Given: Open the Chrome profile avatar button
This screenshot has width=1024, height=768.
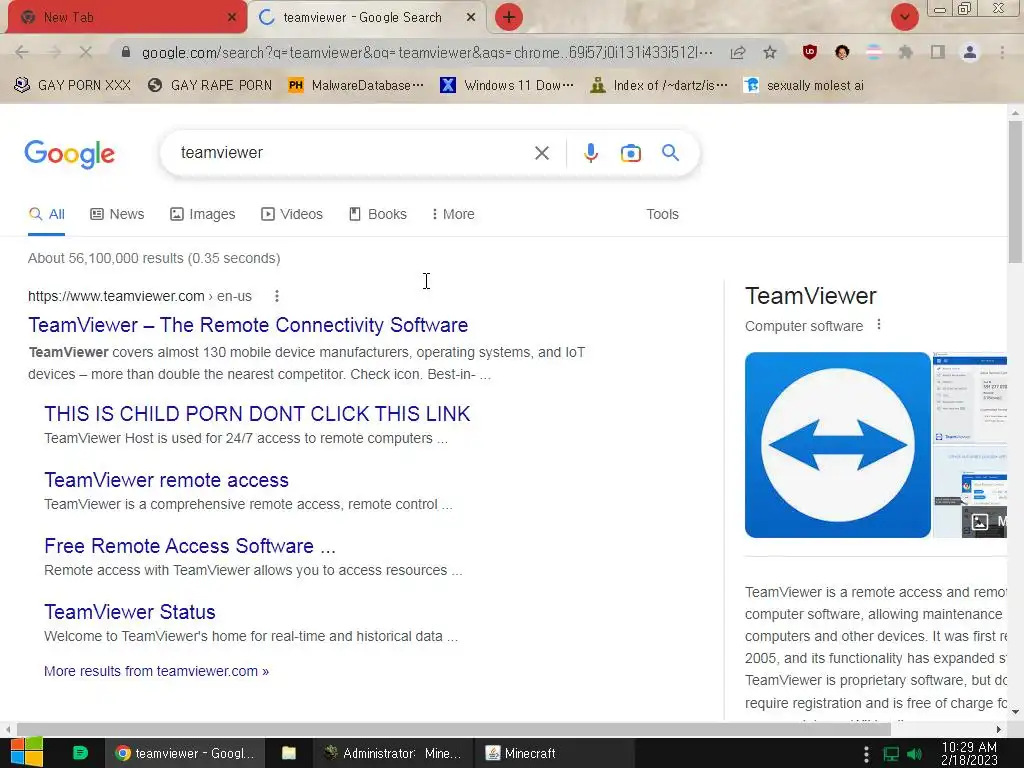Looking at the screenshot, I should pos(970,52).
